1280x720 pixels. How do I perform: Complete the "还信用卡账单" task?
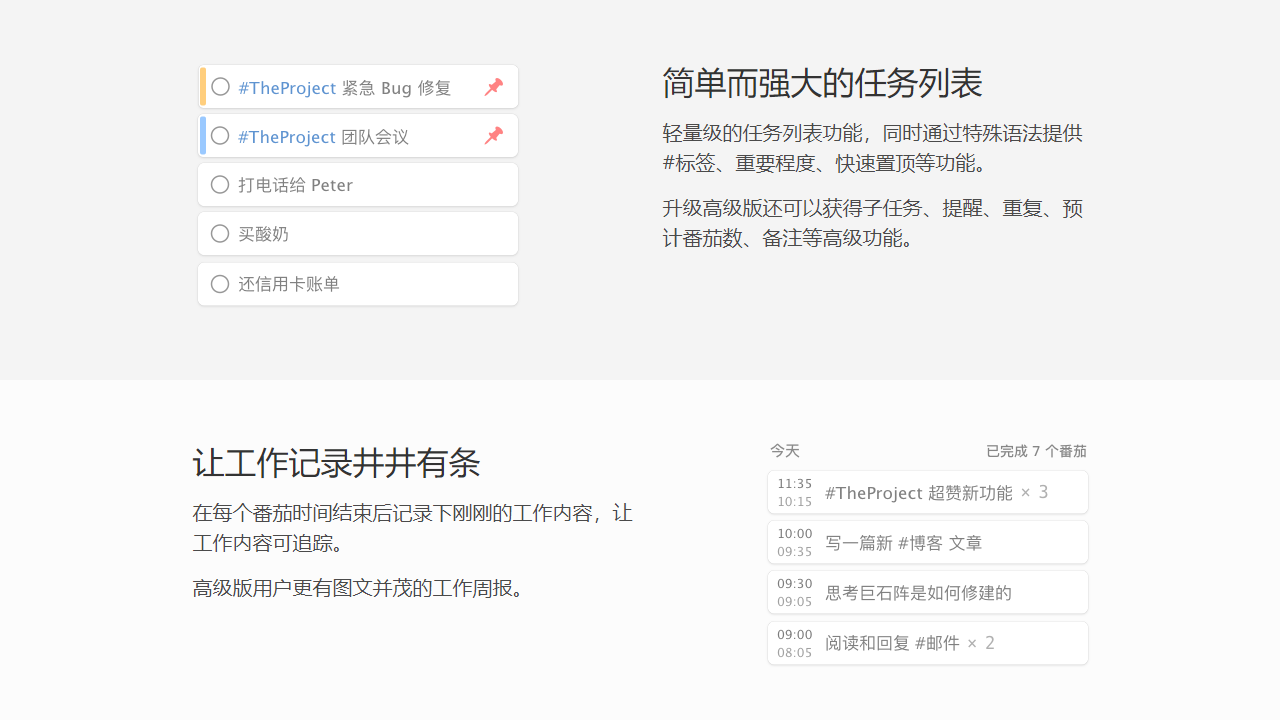(x=219, y=283)
